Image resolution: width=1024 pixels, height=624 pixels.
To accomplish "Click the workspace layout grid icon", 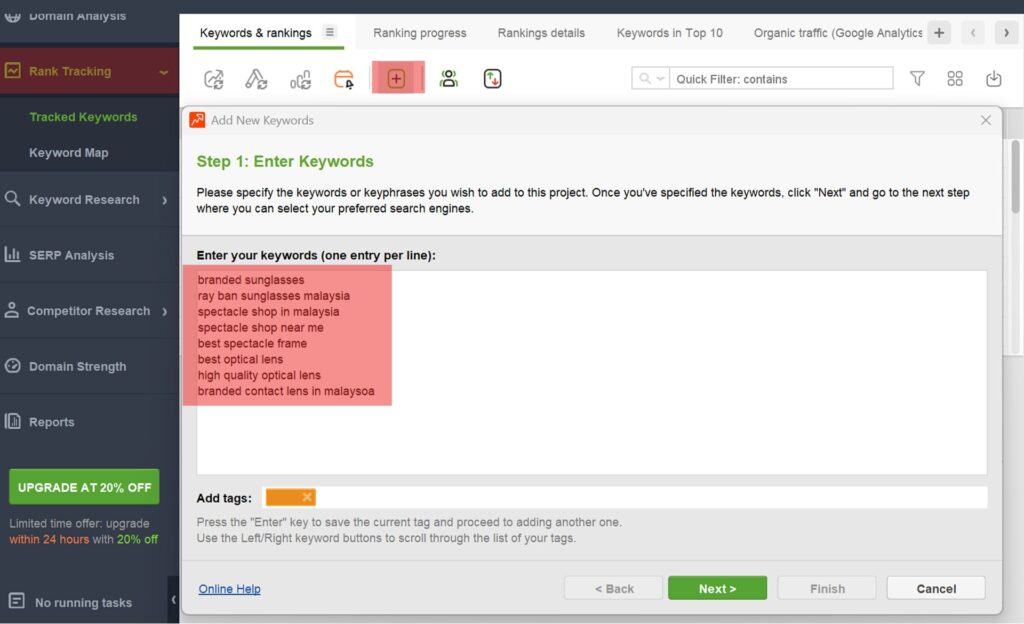I will (955, 78).
